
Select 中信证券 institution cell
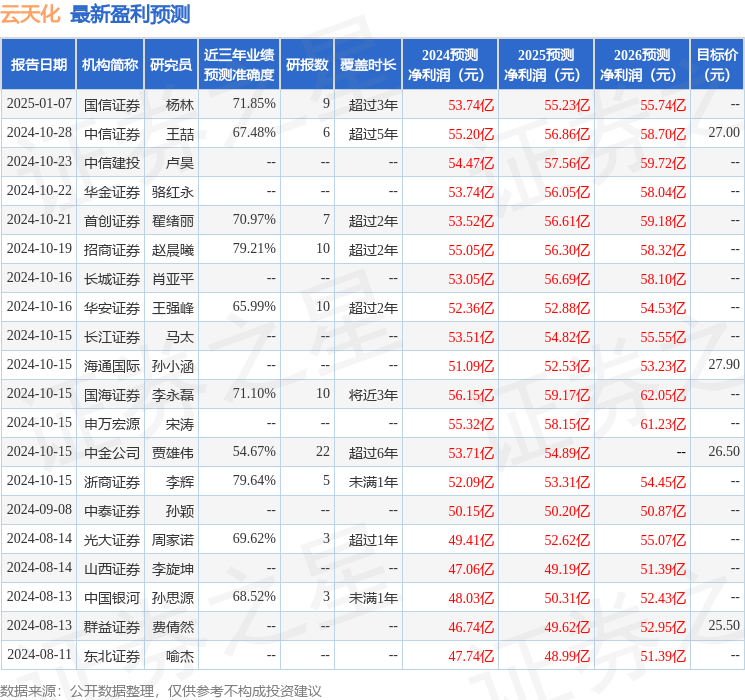112,134
